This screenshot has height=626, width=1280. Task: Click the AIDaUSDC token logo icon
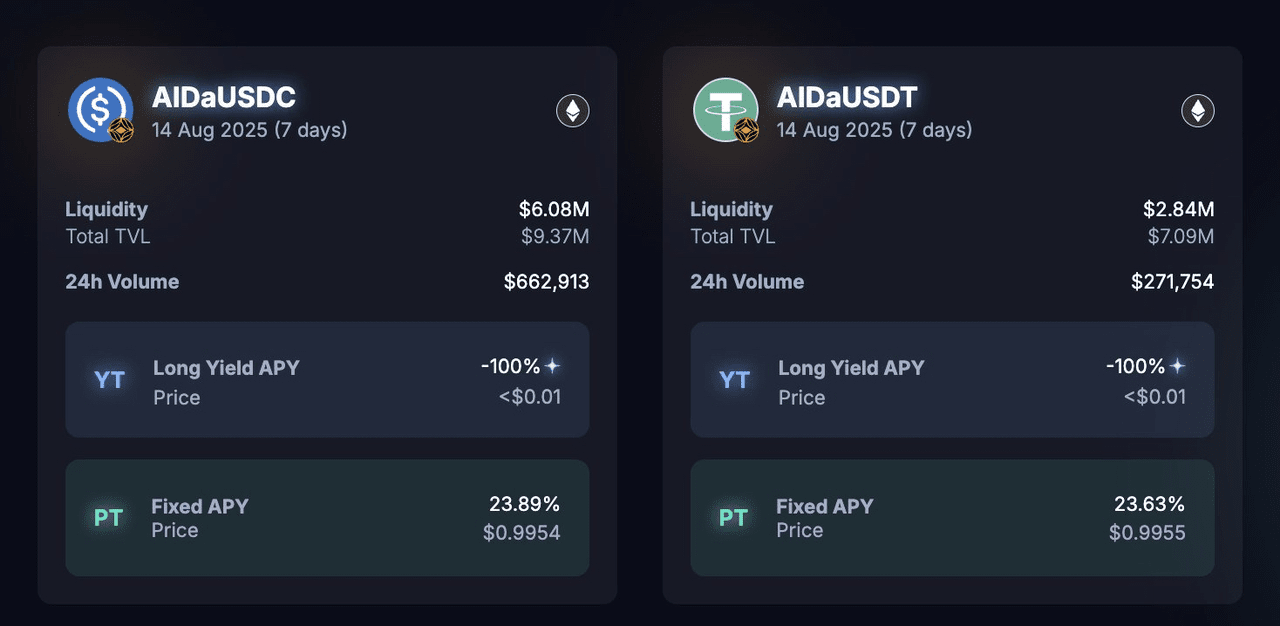pyautogui.click(x=101, y=110)
